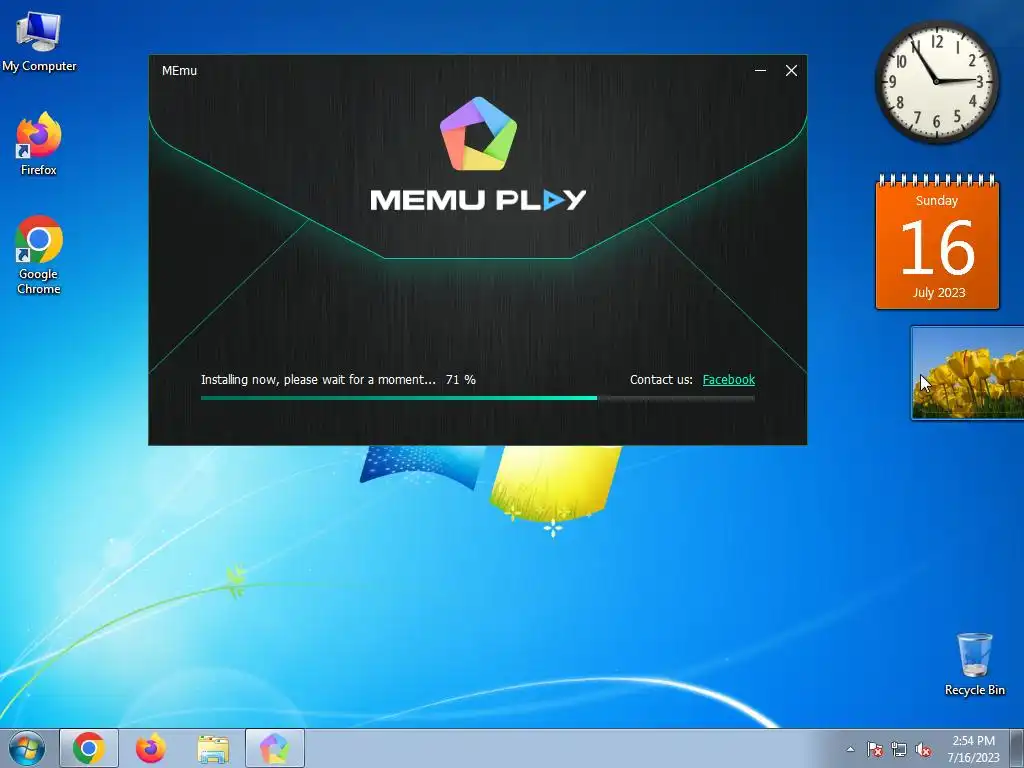Open Windows Explorer from the taskbar
Viewport: 1024px width, 768px height.
point(213,748)
